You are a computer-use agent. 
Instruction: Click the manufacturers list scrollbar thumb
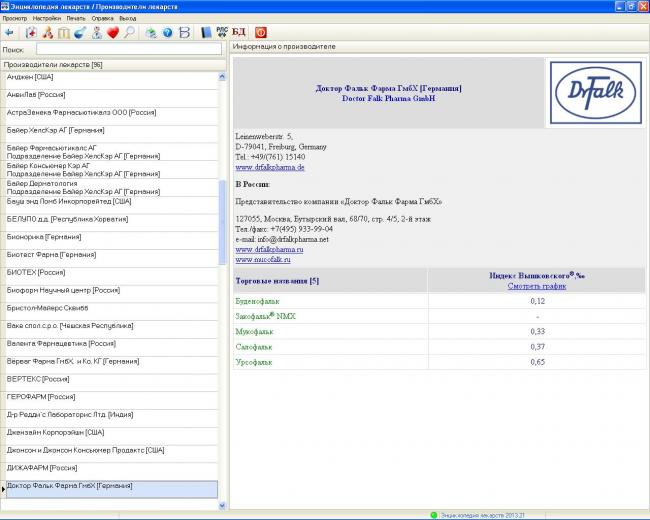point(222,222)
